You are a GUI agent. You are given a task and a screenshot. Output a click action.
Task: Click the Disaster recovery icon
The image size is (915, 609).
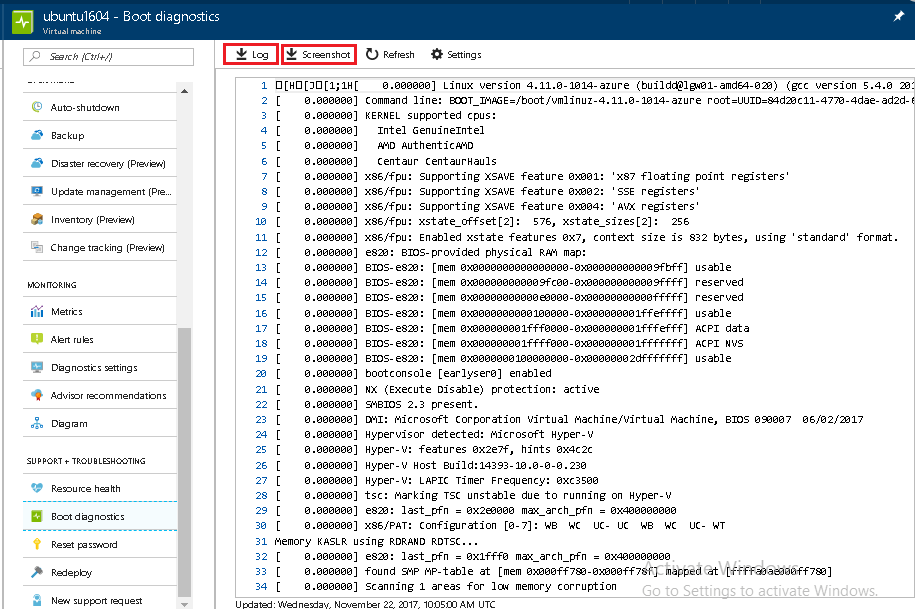pos(37,163)
